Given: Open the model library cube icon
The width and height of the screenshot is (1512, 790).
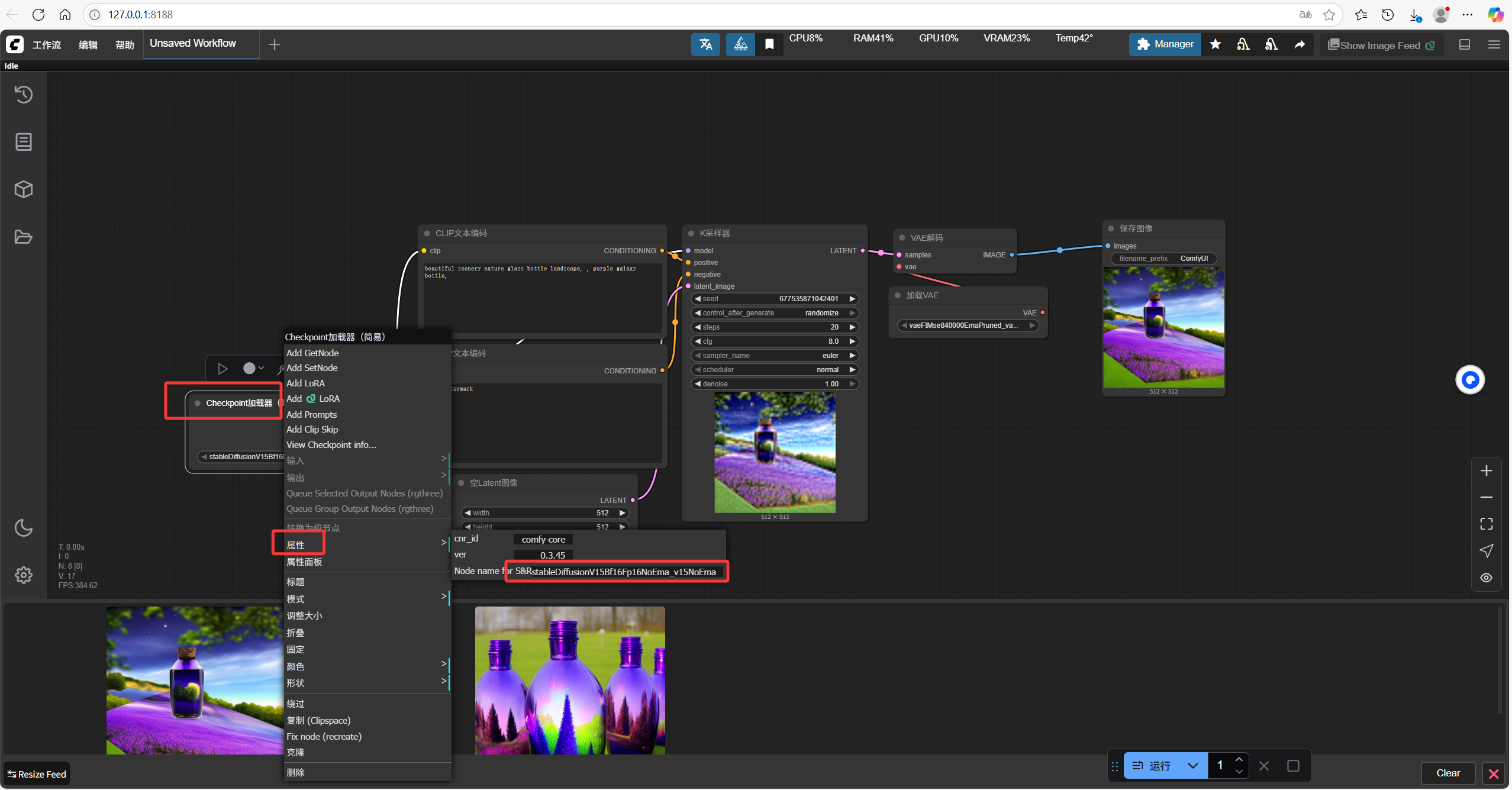Looking at the screenshot, I should point(24,189).
